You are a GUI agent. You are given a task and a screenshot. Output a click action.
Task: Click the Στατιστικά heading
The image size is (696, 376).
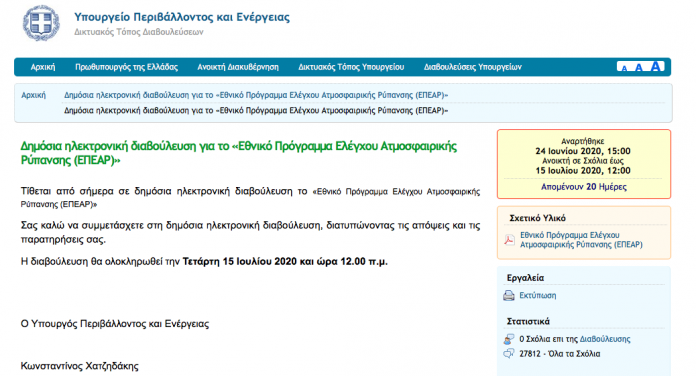(x=528, y=321)
